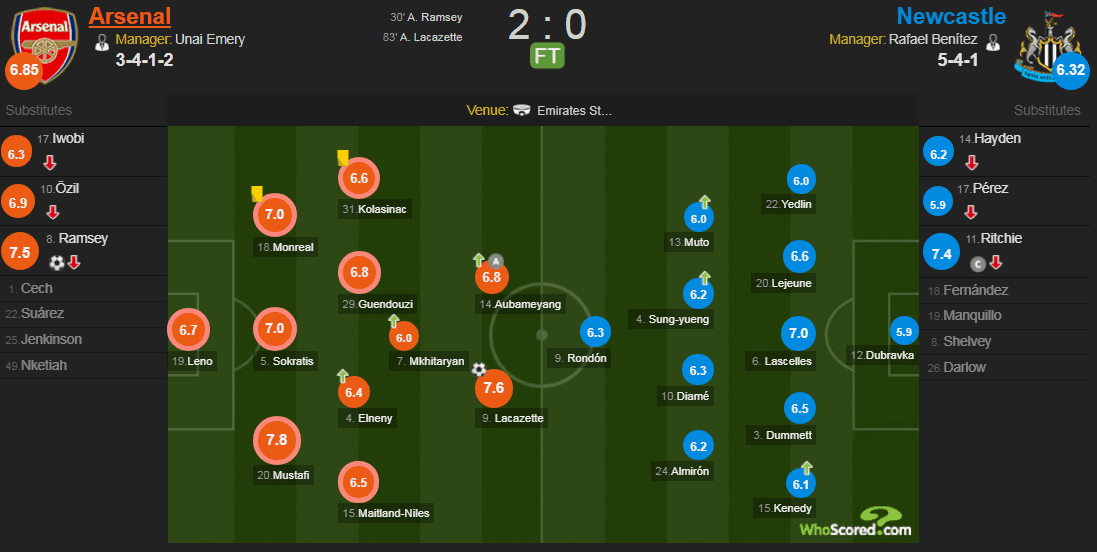Click Unai Emery's manager silhouette icon
Image resolution: width=1097 pixels, height=552 pixels.
(101, 42)
